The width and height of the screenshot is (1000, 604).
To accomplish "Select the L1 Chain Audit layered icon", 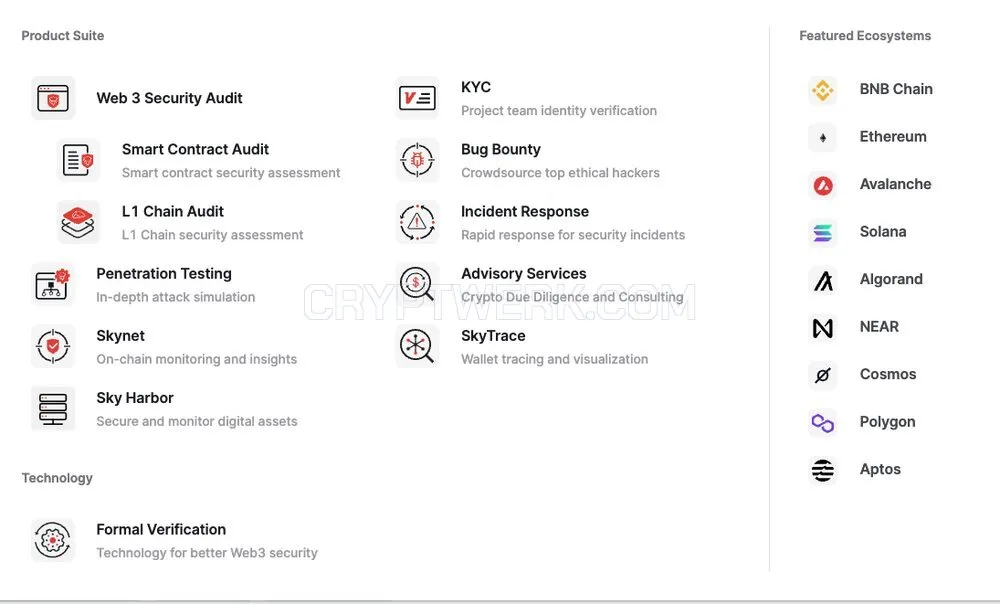I will [x=78, y=222].
